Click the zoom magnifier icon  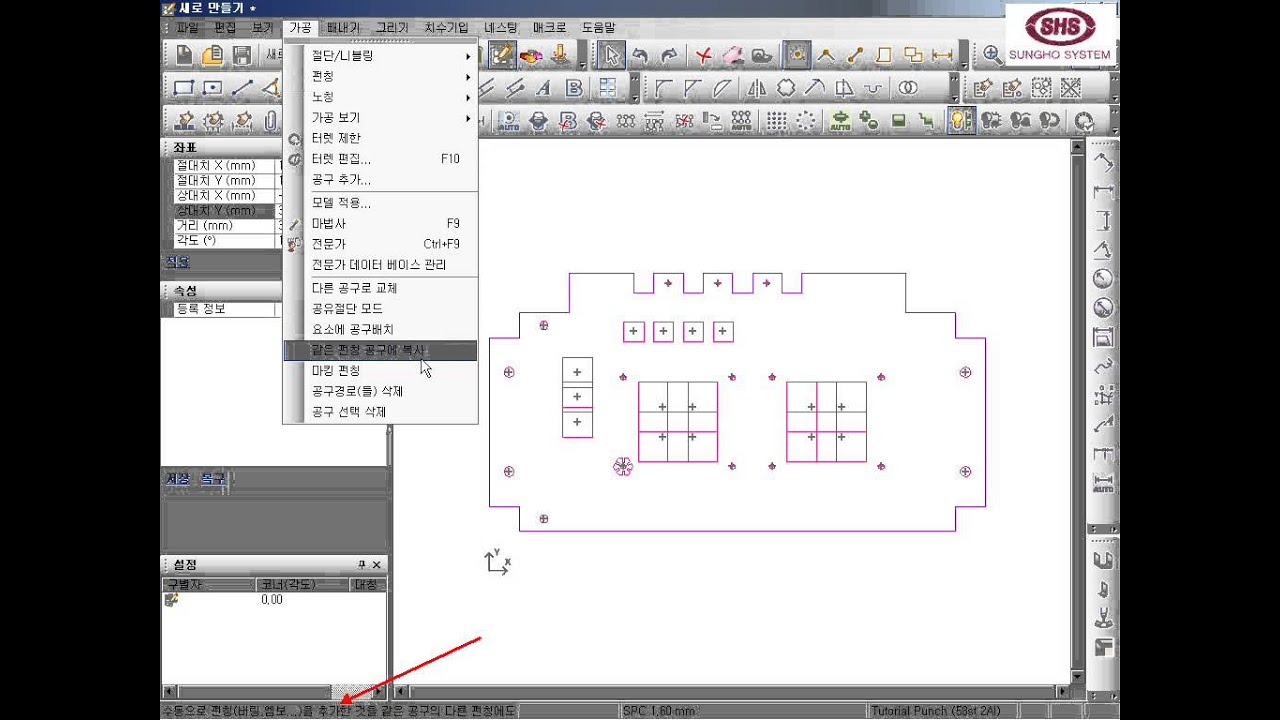992,55
